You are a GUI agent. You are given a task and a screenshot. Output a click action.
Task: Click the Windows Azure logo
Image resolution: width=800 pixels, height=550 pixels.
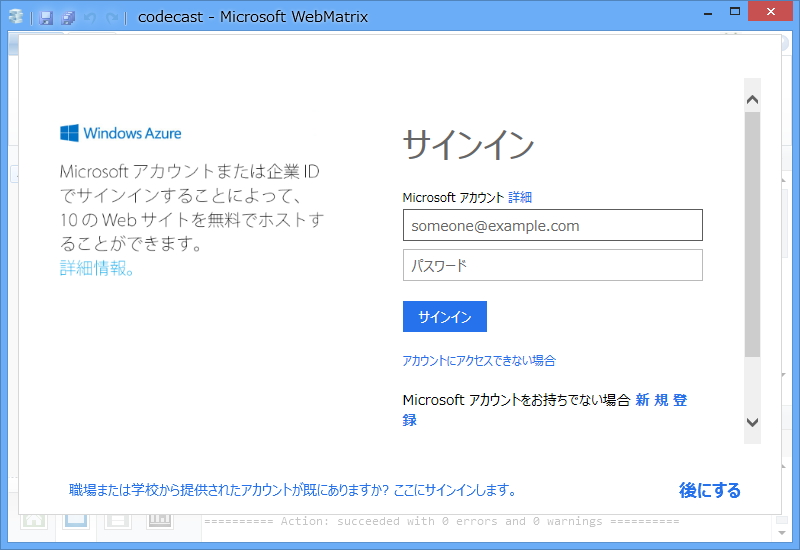[x=120, y=133]
